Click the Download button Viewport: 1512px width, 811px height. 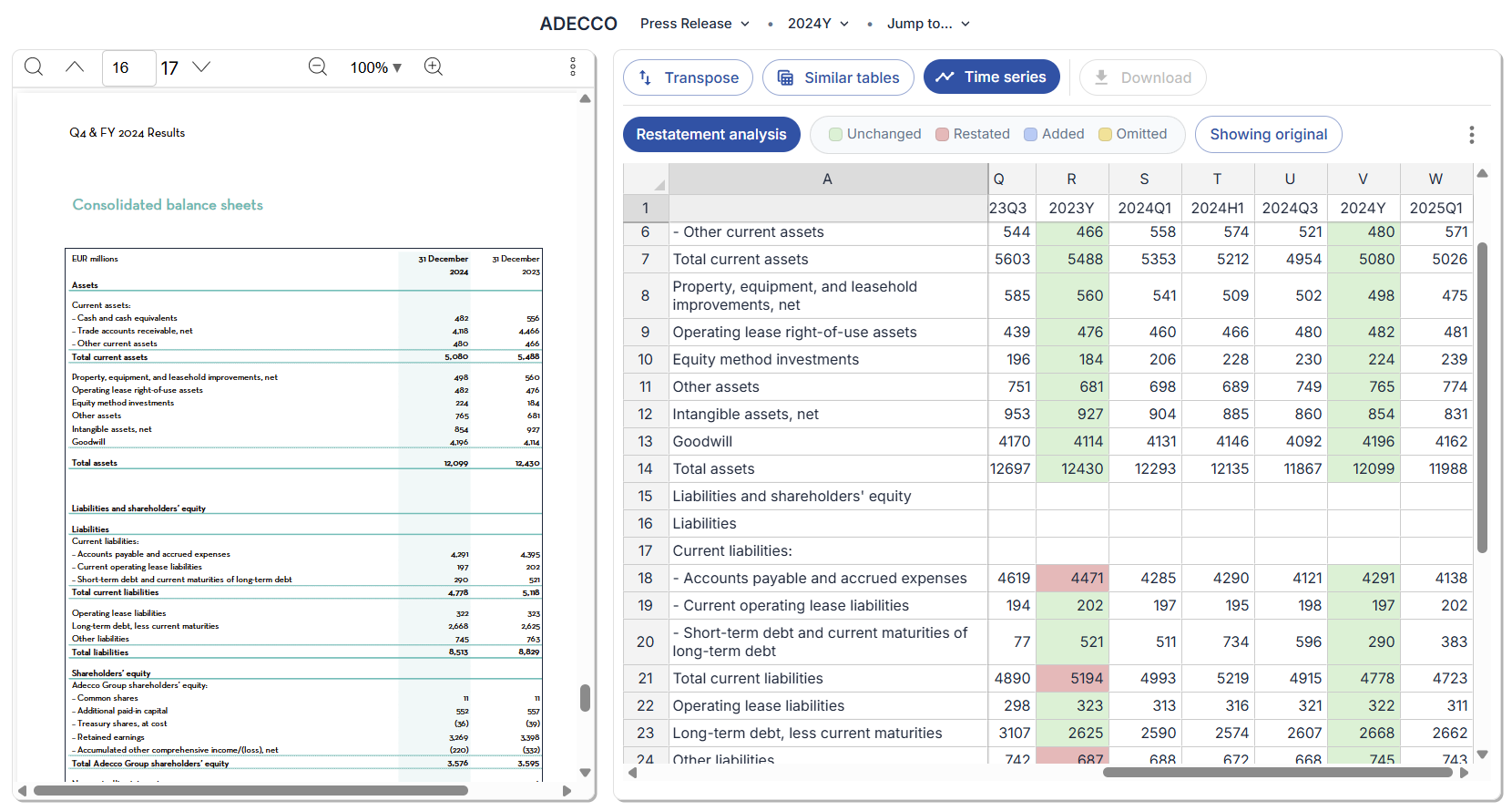[1142, 77]
